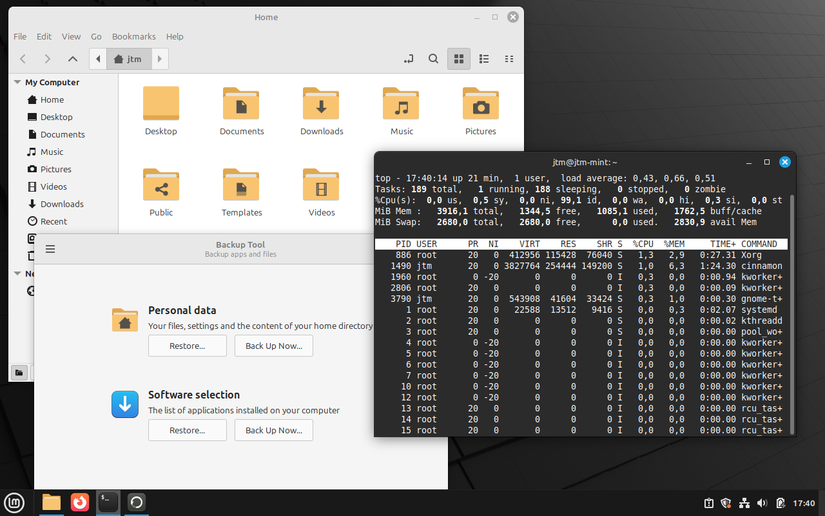This screenshot has height=516, width=825.
Task: Click Back Up Now for Personal data
Action: pyautogui.click(x=273, y=346)
